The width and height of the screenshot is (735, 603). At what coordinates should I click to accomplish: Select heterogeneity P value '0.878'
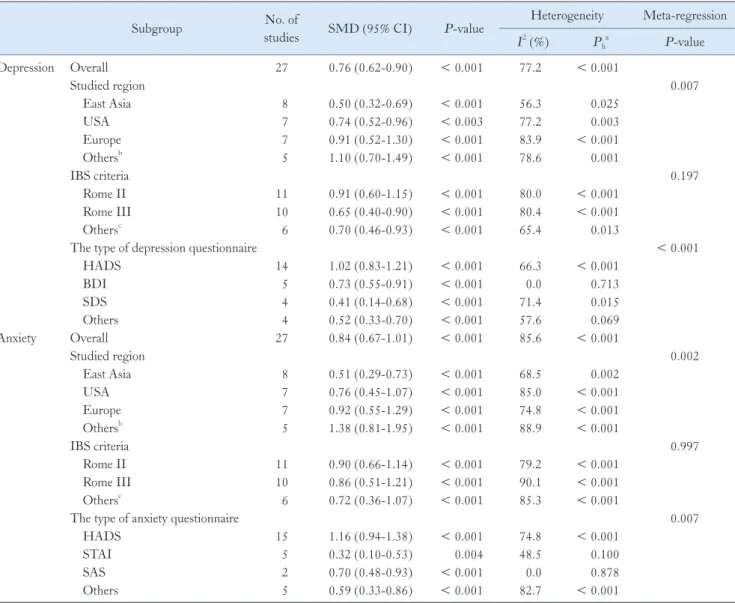[x=605, y=573]
